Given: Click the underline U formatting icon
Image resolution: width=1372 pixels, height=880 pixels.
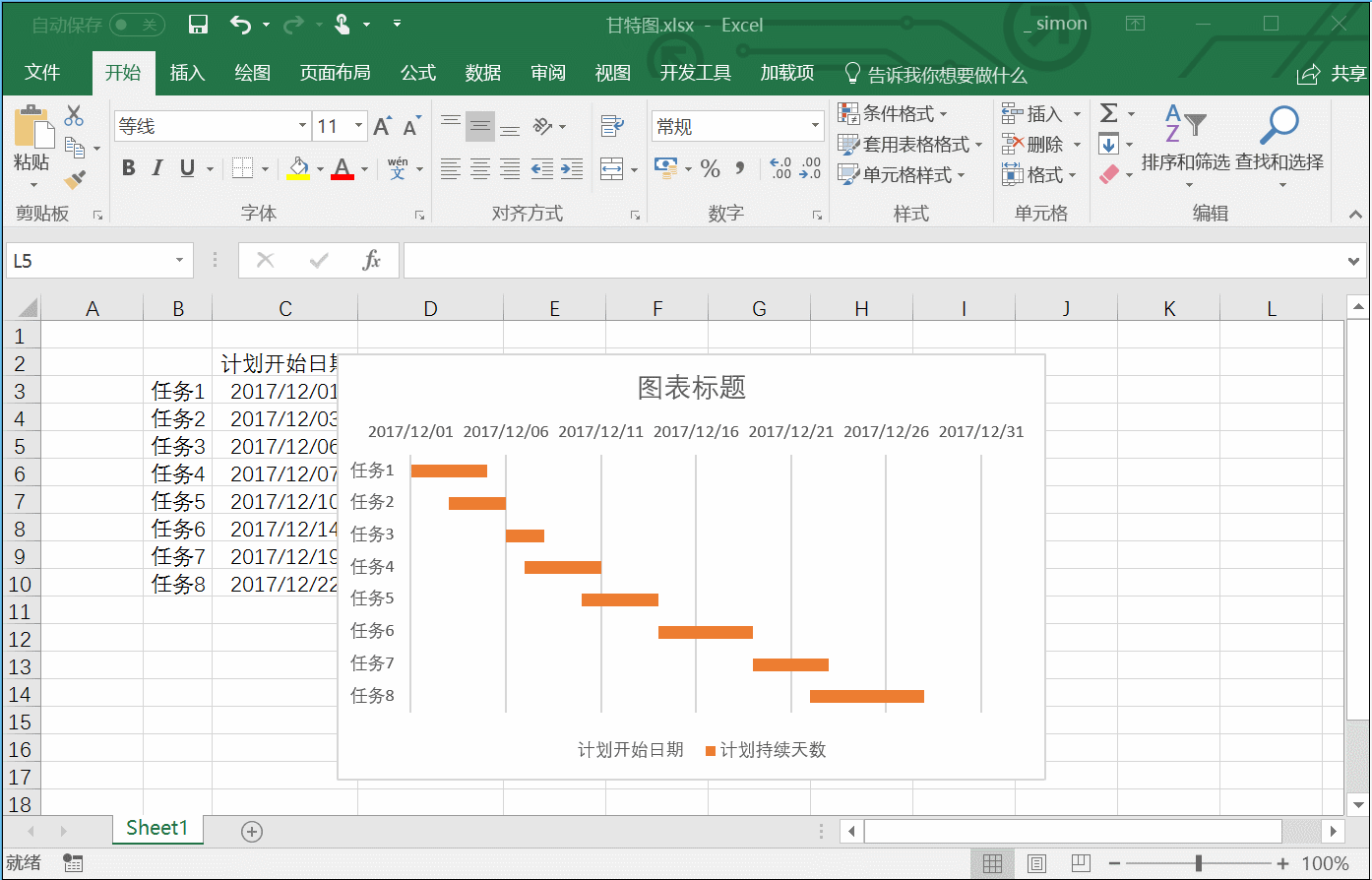Looking at the screenshot, I should pyautogui.click(x=186, y=167).
